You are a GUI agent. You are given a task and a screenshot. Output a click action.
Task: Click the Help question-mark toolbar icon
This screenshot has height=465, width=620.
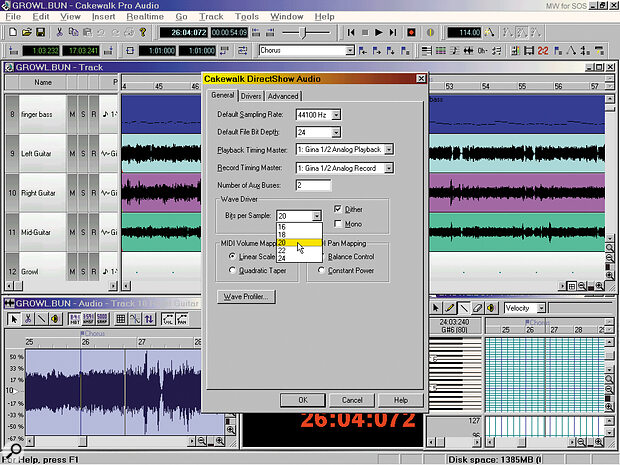tap(143, 32)
